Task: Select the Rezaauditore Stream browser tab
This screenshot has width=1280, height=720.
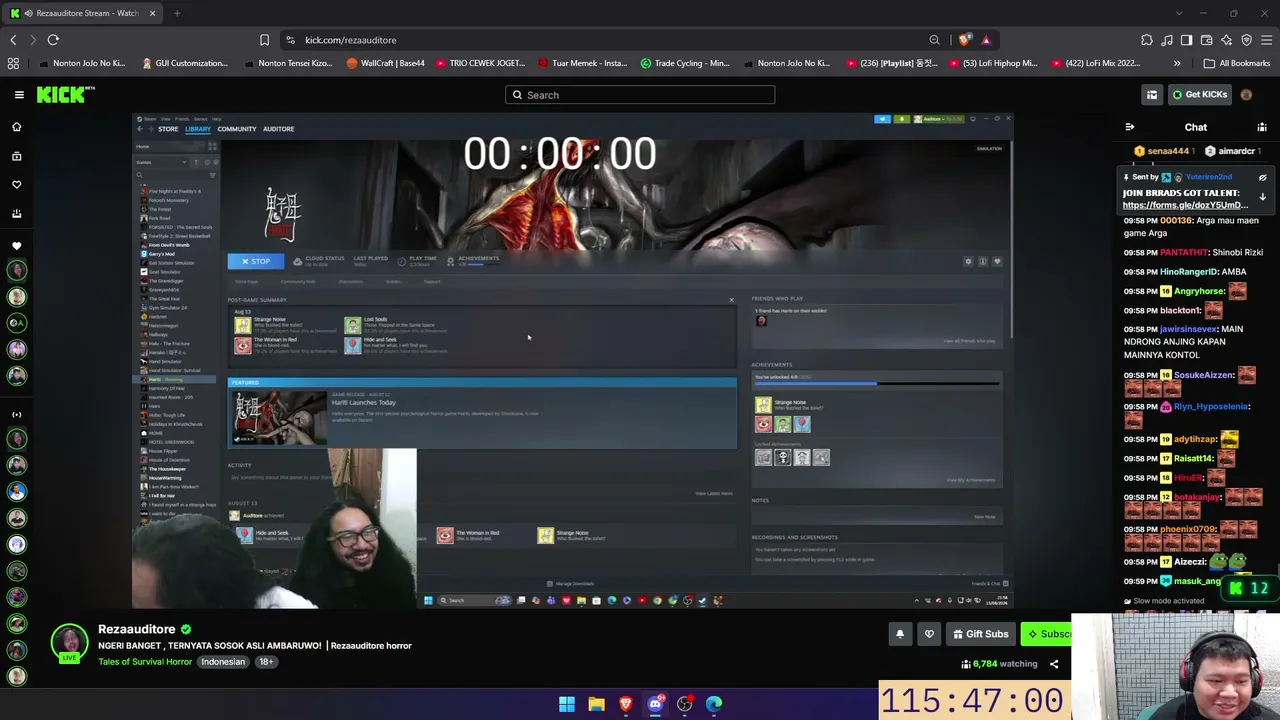Action: click(x=82, y=13)
